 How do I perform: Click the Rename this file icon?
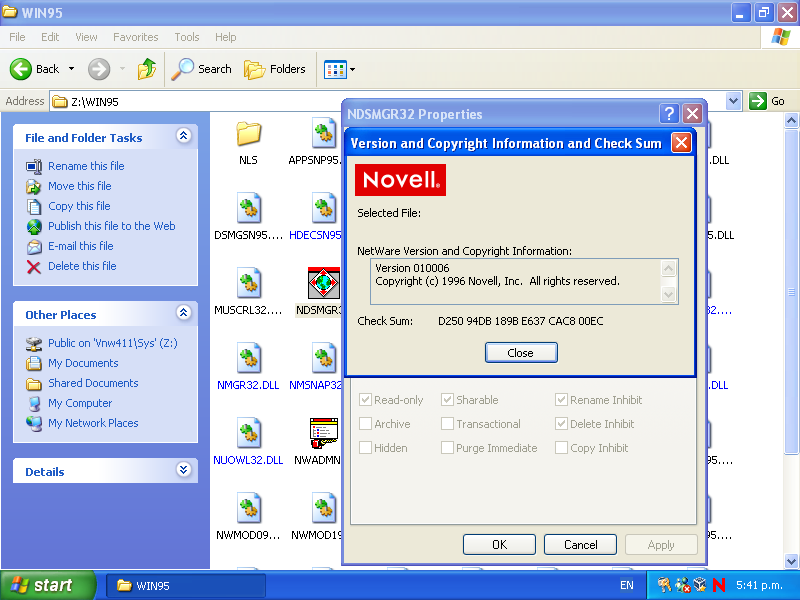34,166
